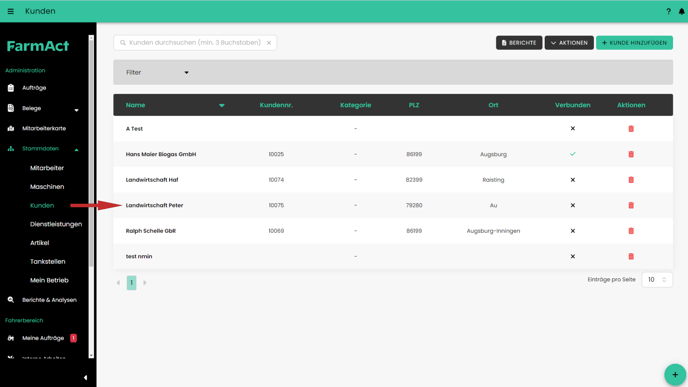
Task: Delete customer A Test via trash icon
Action: pyautogui.click(x=631, y=129)
